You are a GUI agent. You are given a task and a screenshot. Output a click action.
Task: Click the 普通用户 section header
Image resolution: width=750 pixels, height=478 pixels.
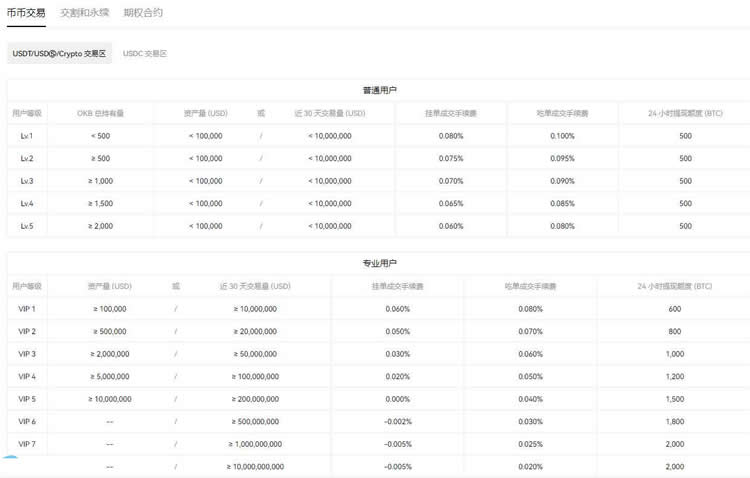click(379, 90)
